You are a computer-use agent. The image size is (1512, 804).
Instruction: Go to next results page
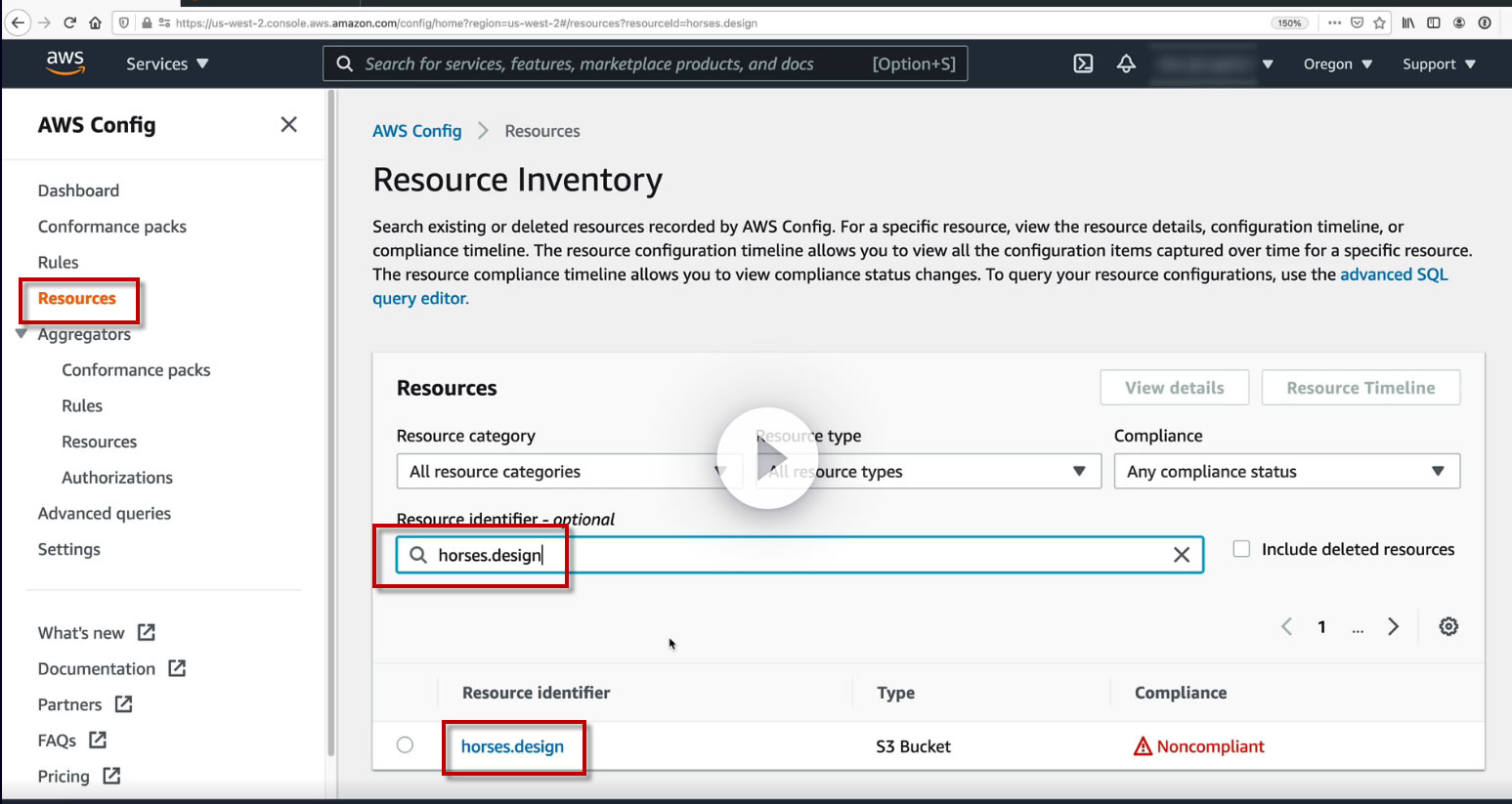(x=1394, y=626)
